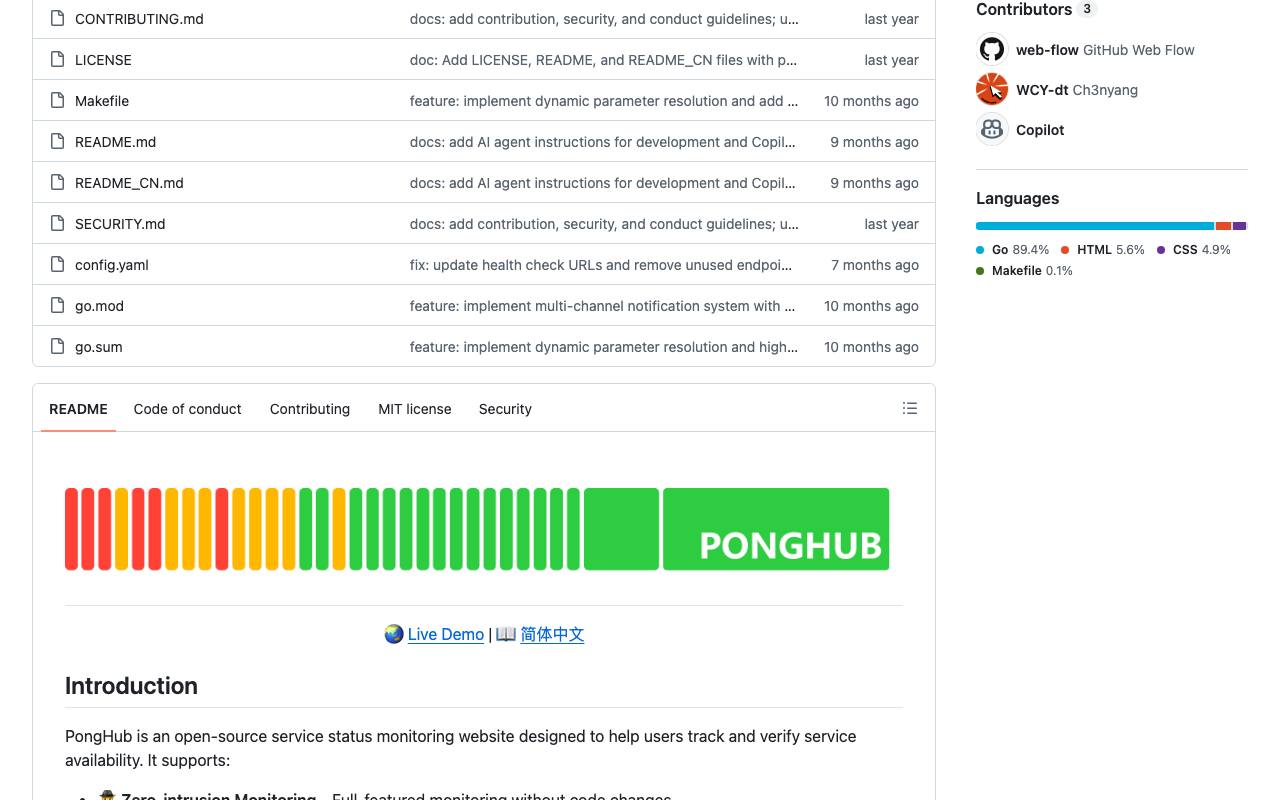The height and width of the screenshot is (800, 1280).
Task: Open the README_CN.md file
Action: coord(129,183)
